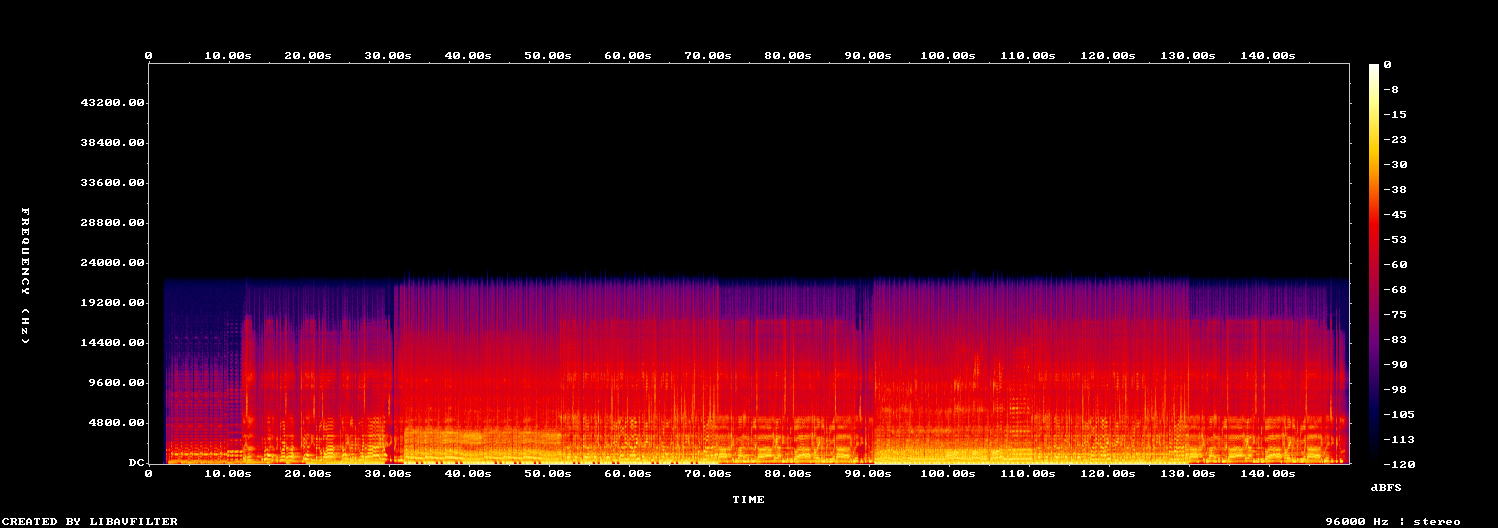Click the top white end of color scale
The width and height of the screenshot is (1498, 528).
click(x=1375, y=67)
